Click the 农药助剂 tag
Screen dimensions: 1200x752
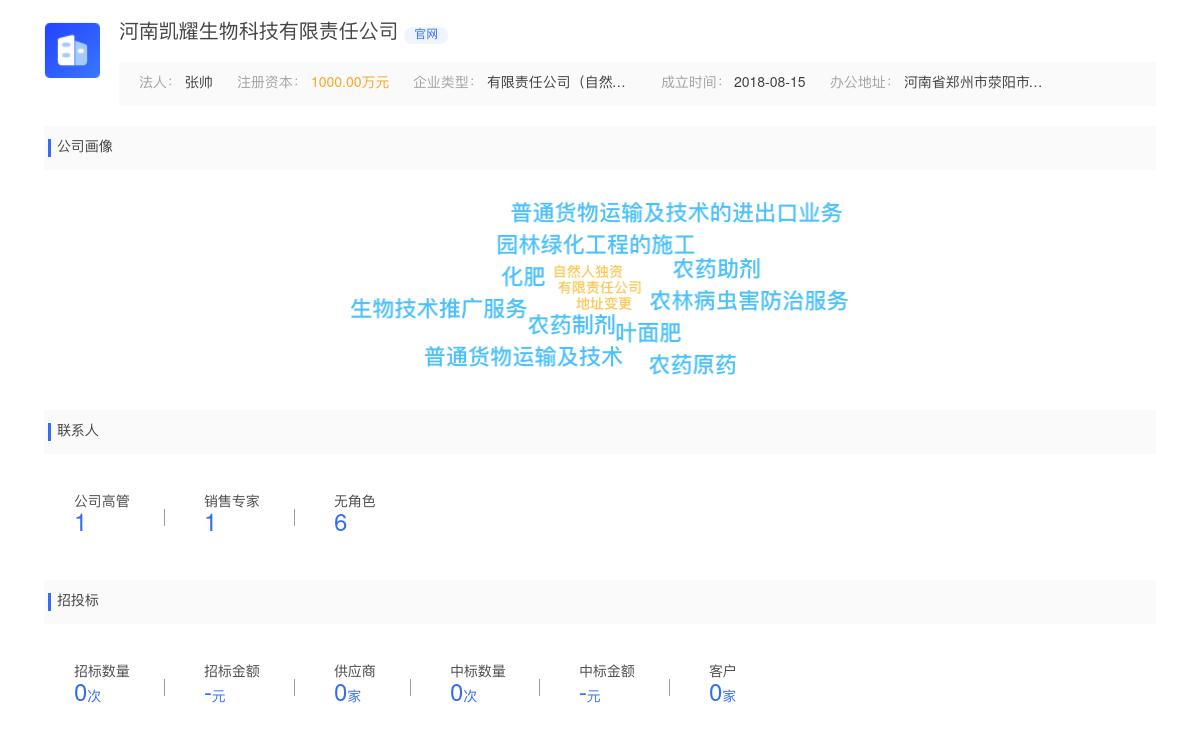coord(717,269)
